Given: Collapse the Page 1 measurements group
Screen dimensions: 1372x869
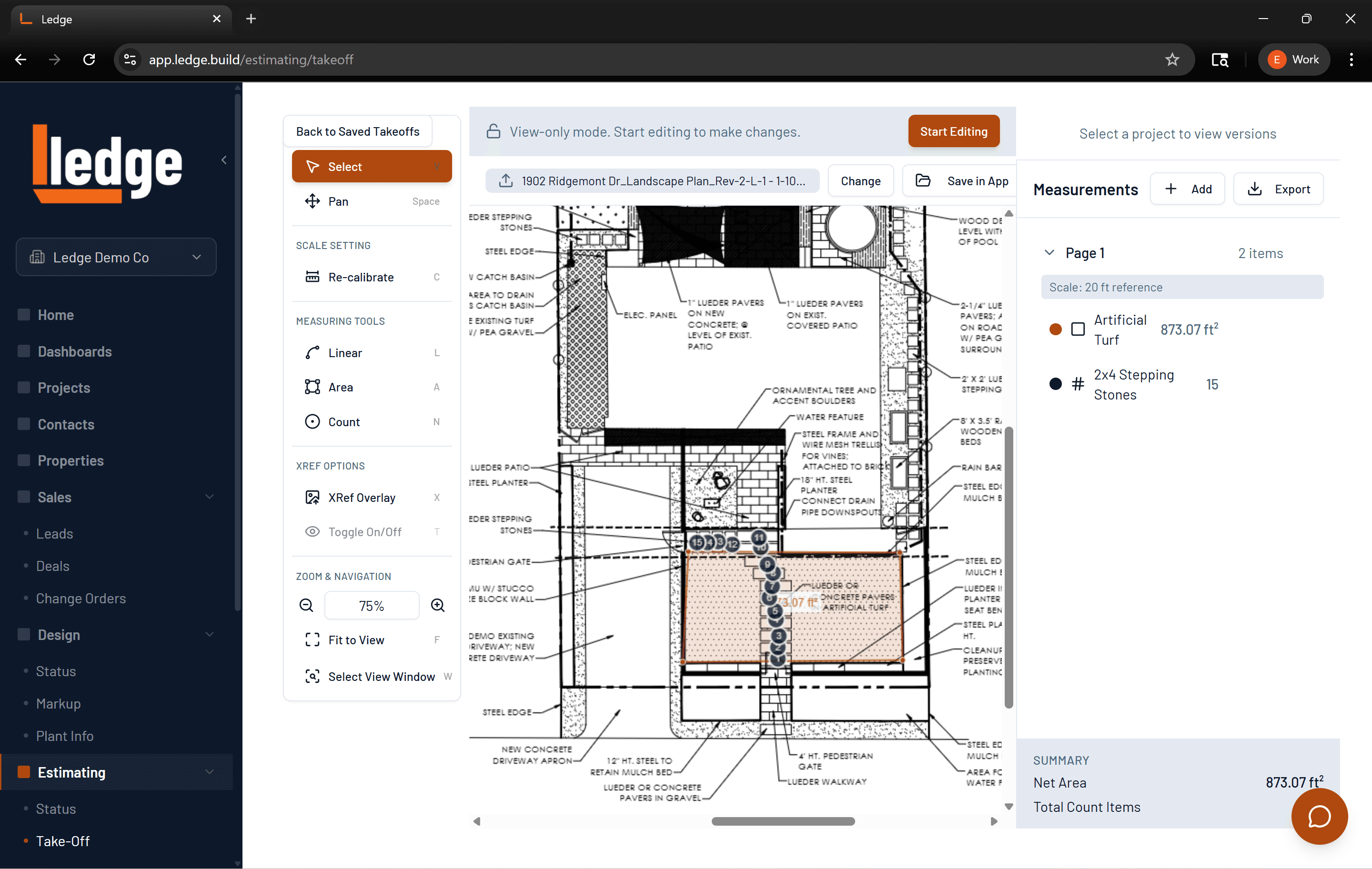Looking at the screenshot, I should (x=1049, y=252).
